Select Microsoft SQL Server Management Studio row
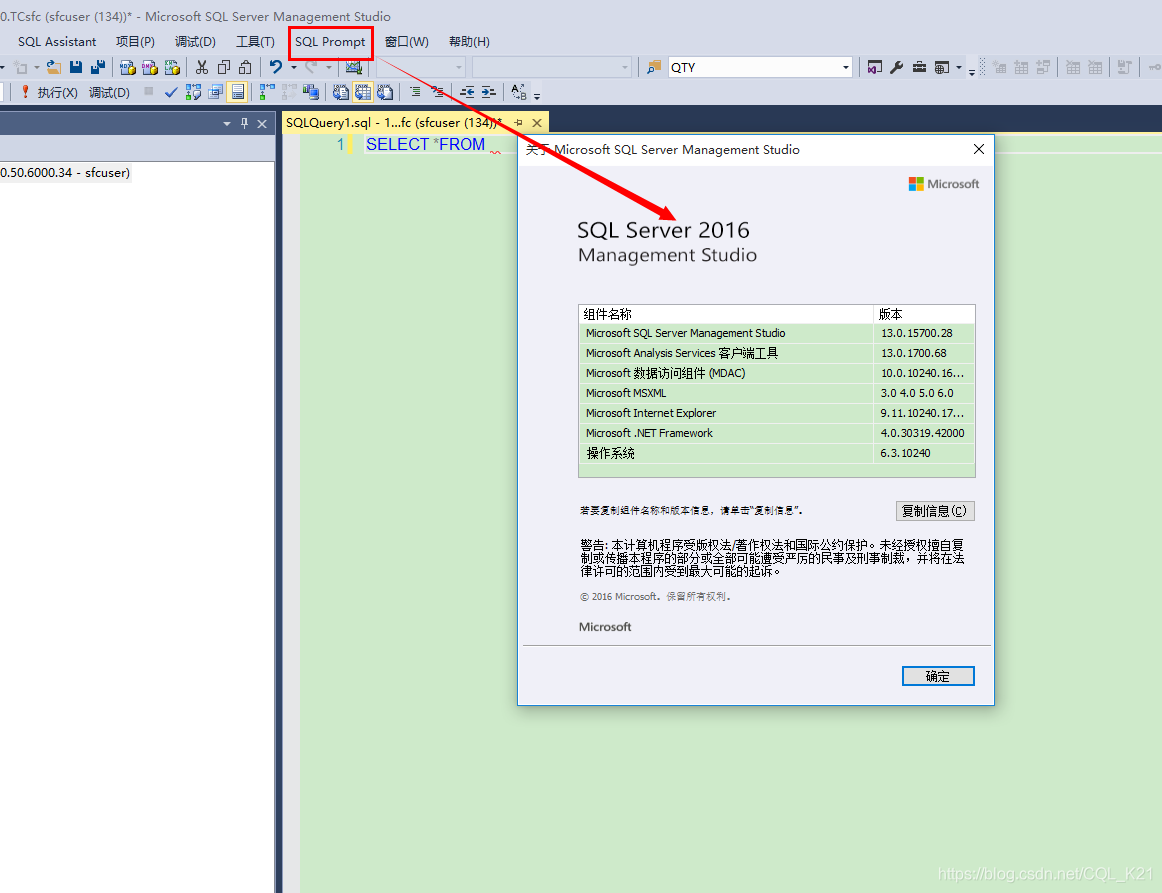 click(776, 333)
